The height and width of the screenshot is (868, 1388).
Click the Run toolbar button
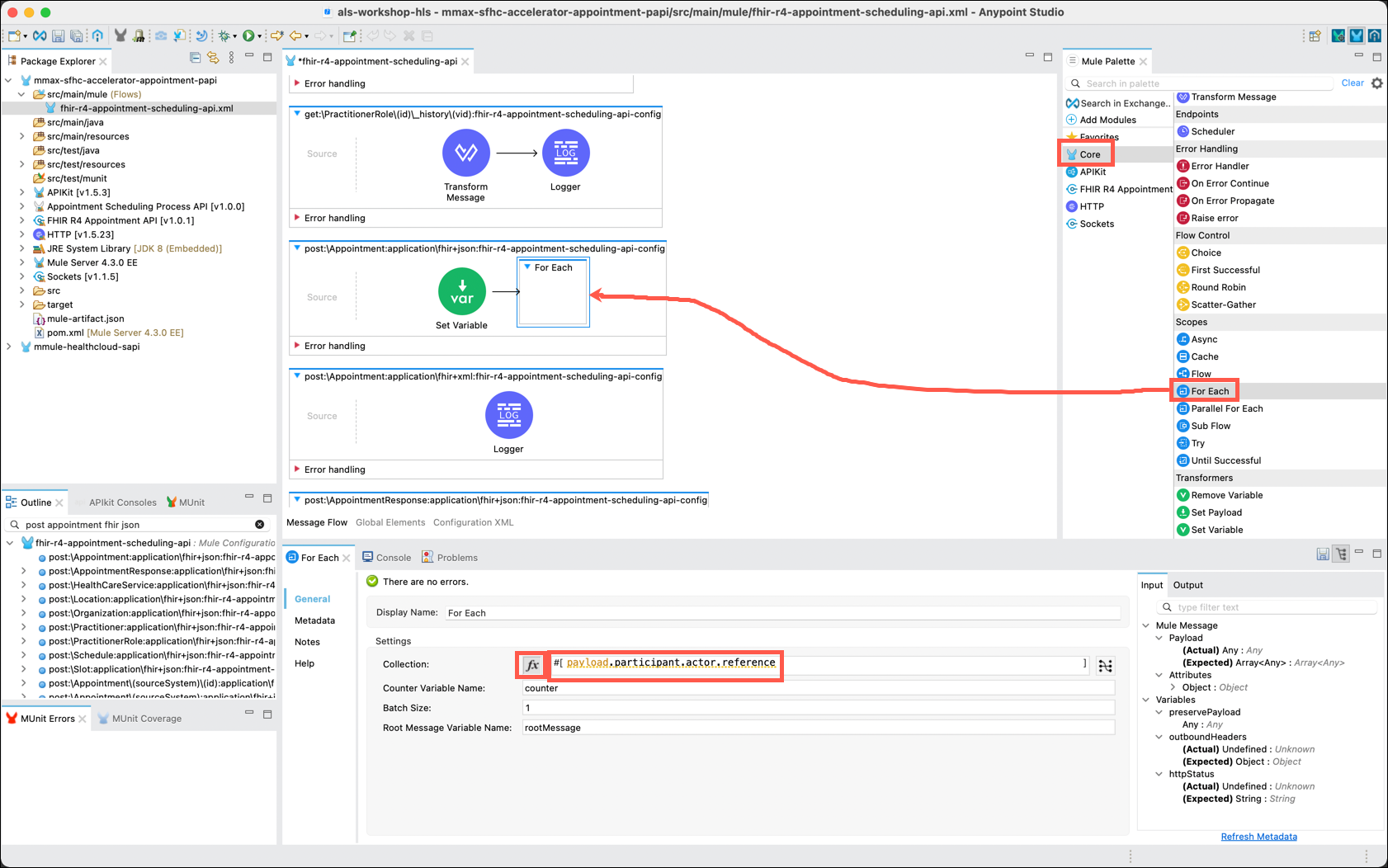click(248, 35)
